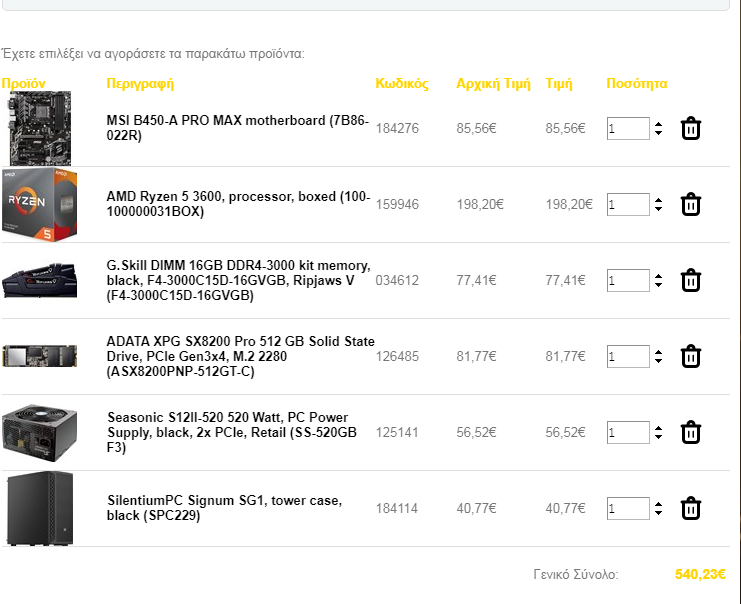This screenshot has height=604, width=741.
Task: Decrease quantity of AMD Ryzen 5 3600
Action: click(658, 209)
